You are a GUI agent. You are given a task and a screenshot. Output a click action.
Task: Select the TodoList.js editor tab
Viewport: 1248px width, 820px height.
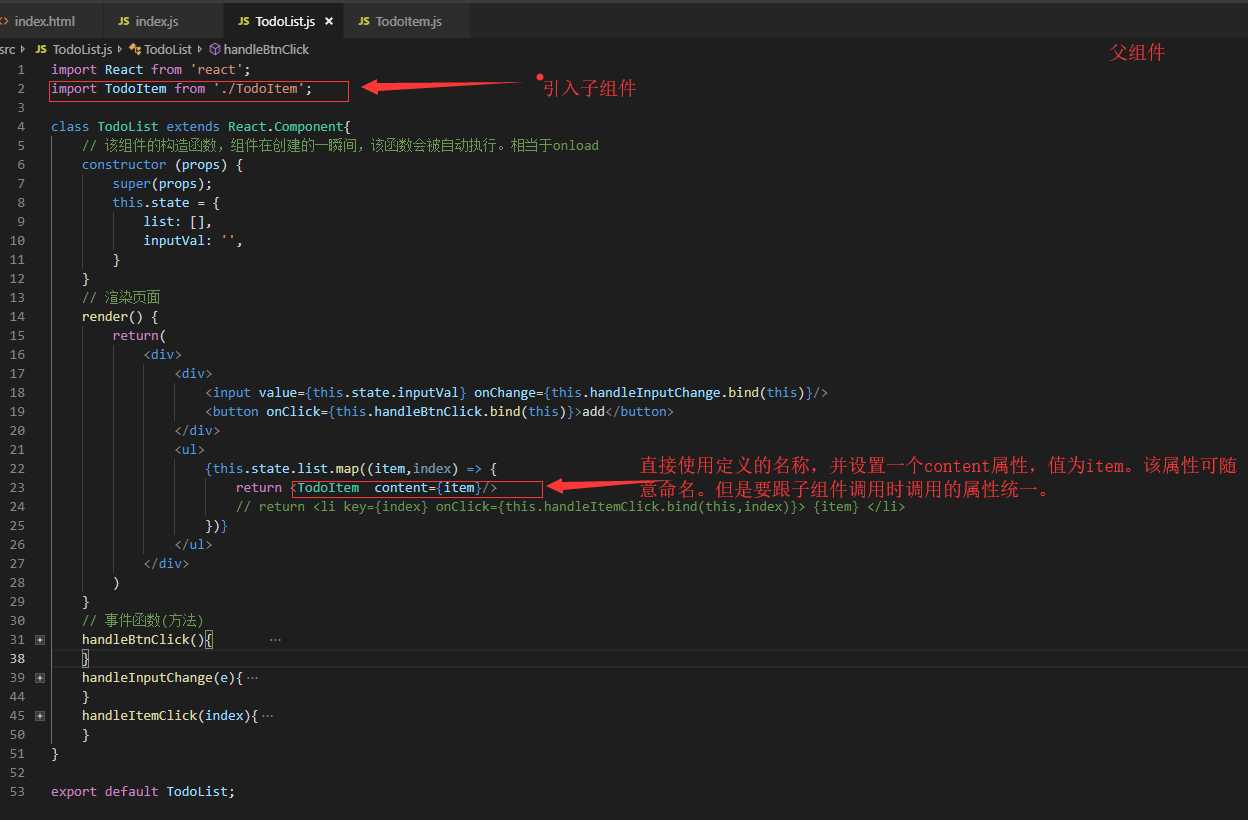[x=283, y=21]
